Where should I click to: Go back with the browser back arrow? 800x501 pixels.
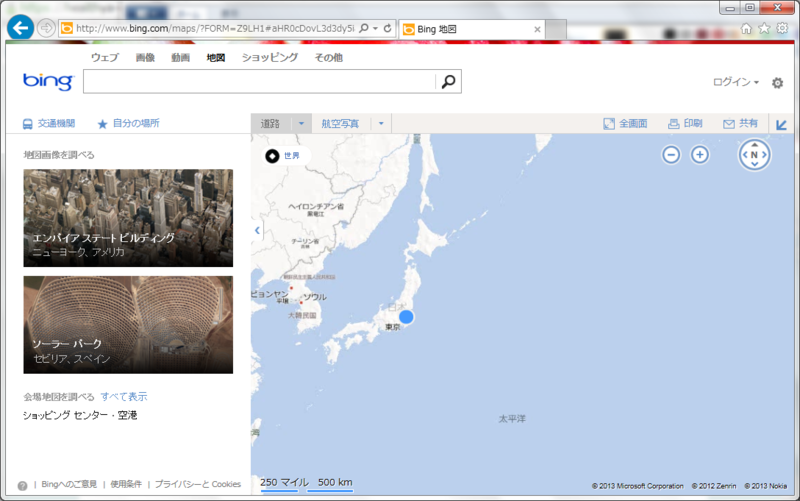20,28
